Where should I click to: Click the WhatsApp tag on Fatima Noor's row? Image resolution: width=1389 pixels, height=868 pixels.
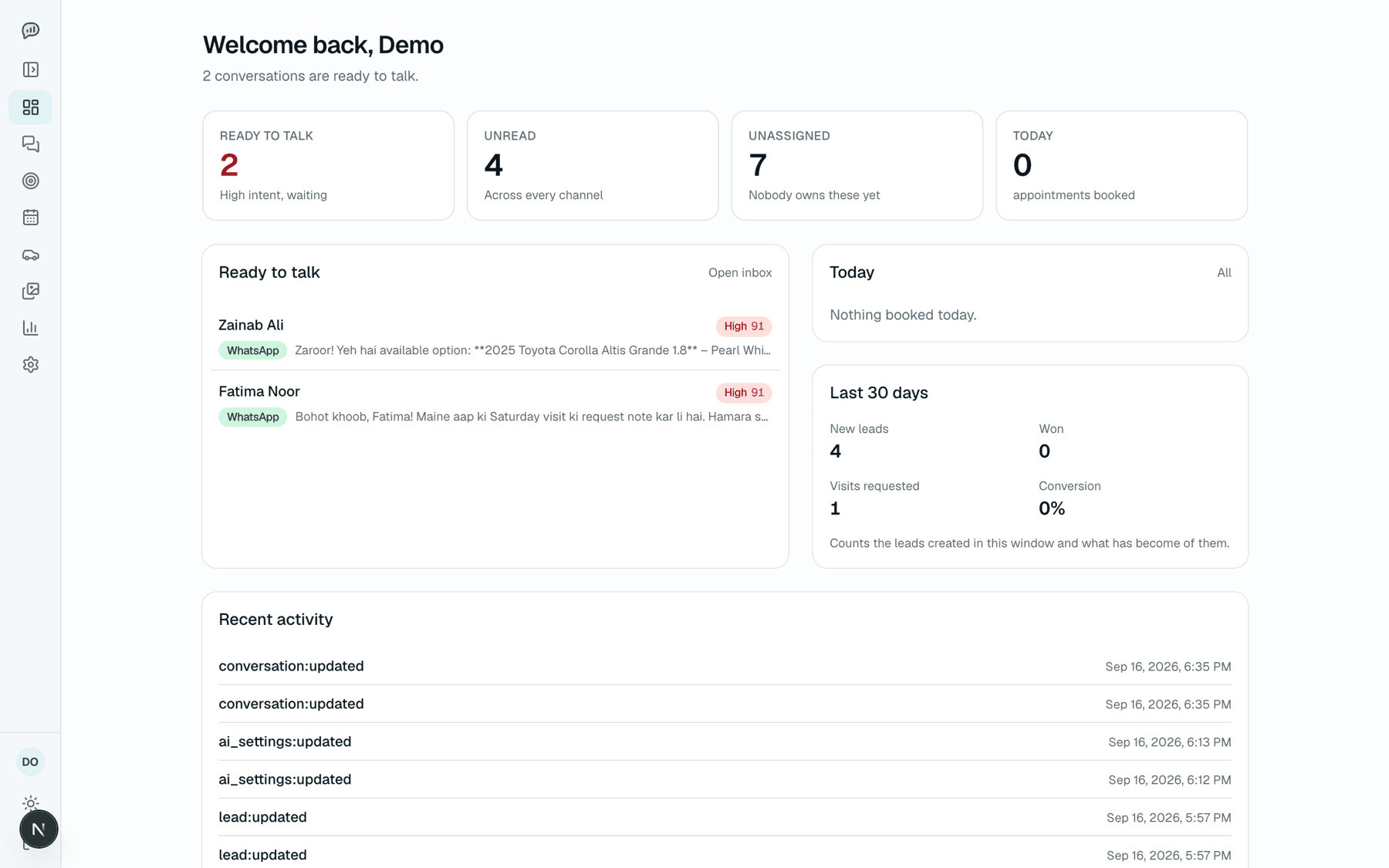252,417
